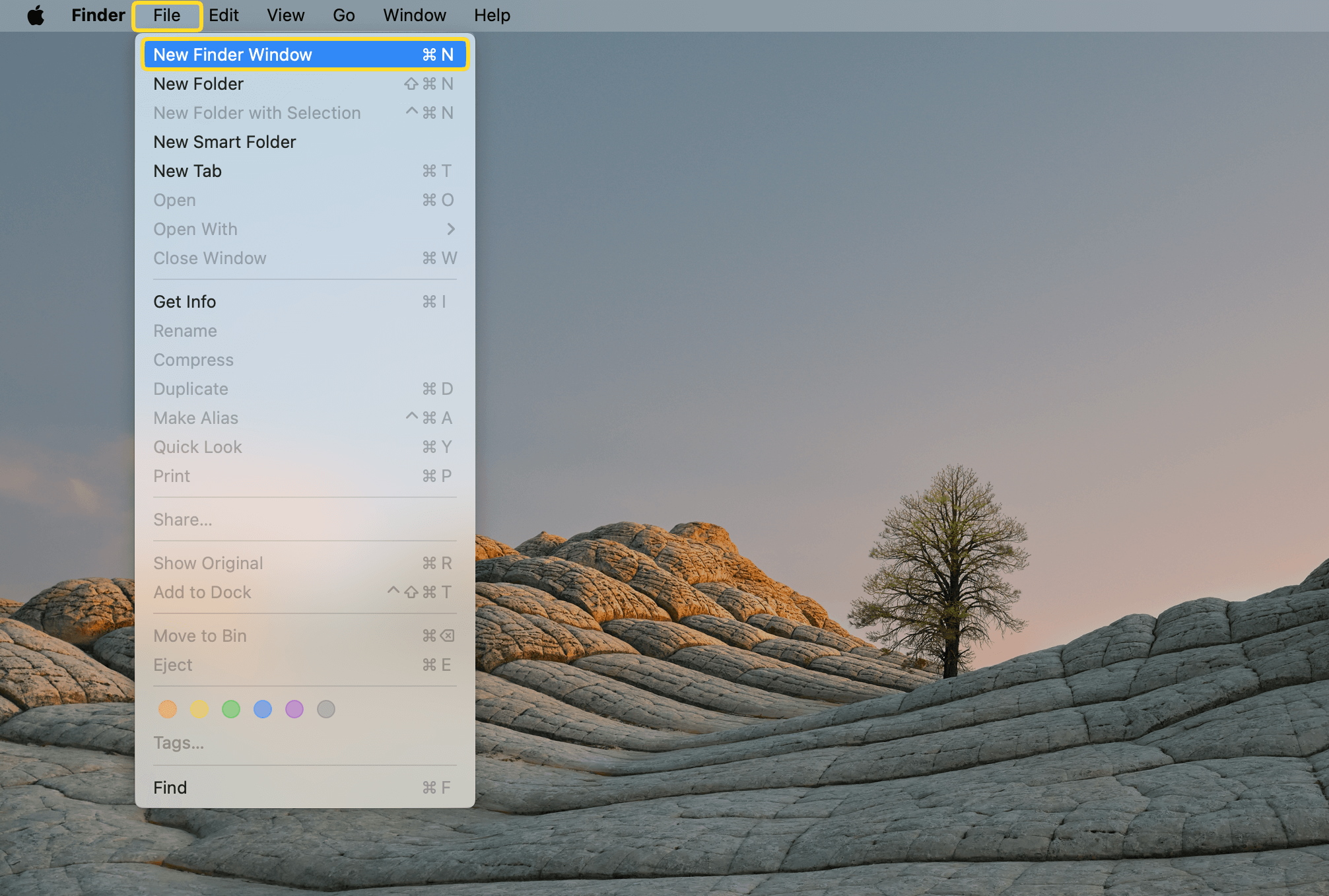Open the Window menu
The height and width of the screenshot is (896, 1329).
(x=414, y=15)
